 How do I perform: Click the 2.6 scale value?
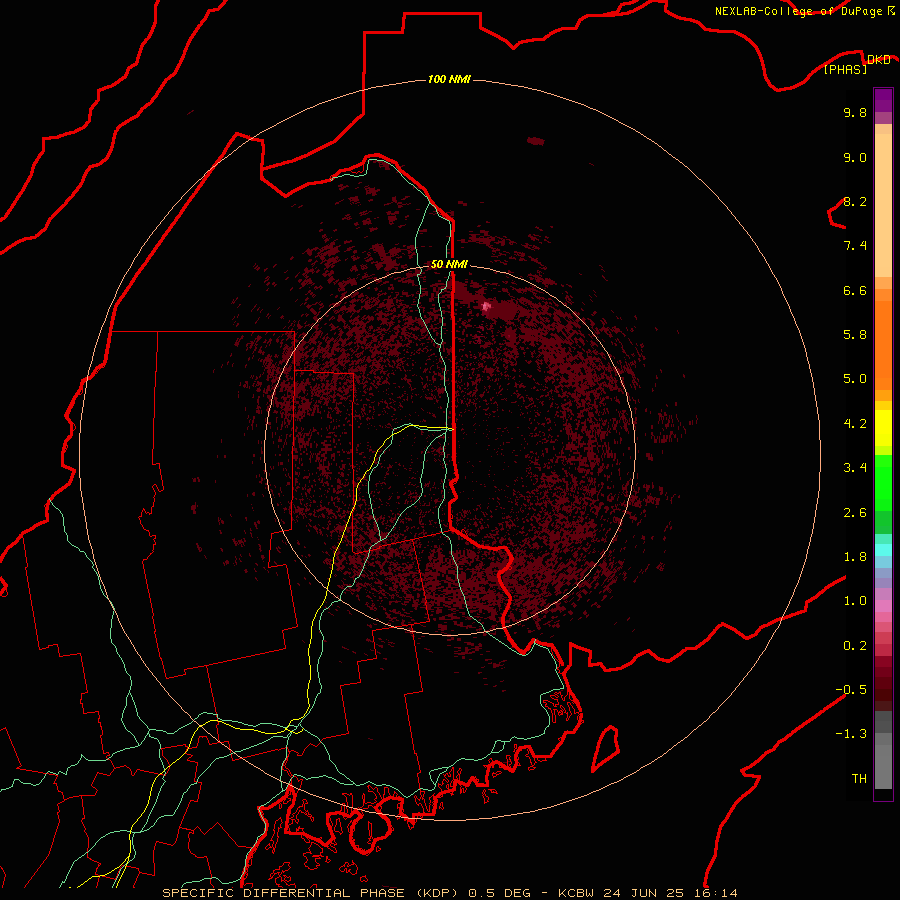[x=855, y=513]
